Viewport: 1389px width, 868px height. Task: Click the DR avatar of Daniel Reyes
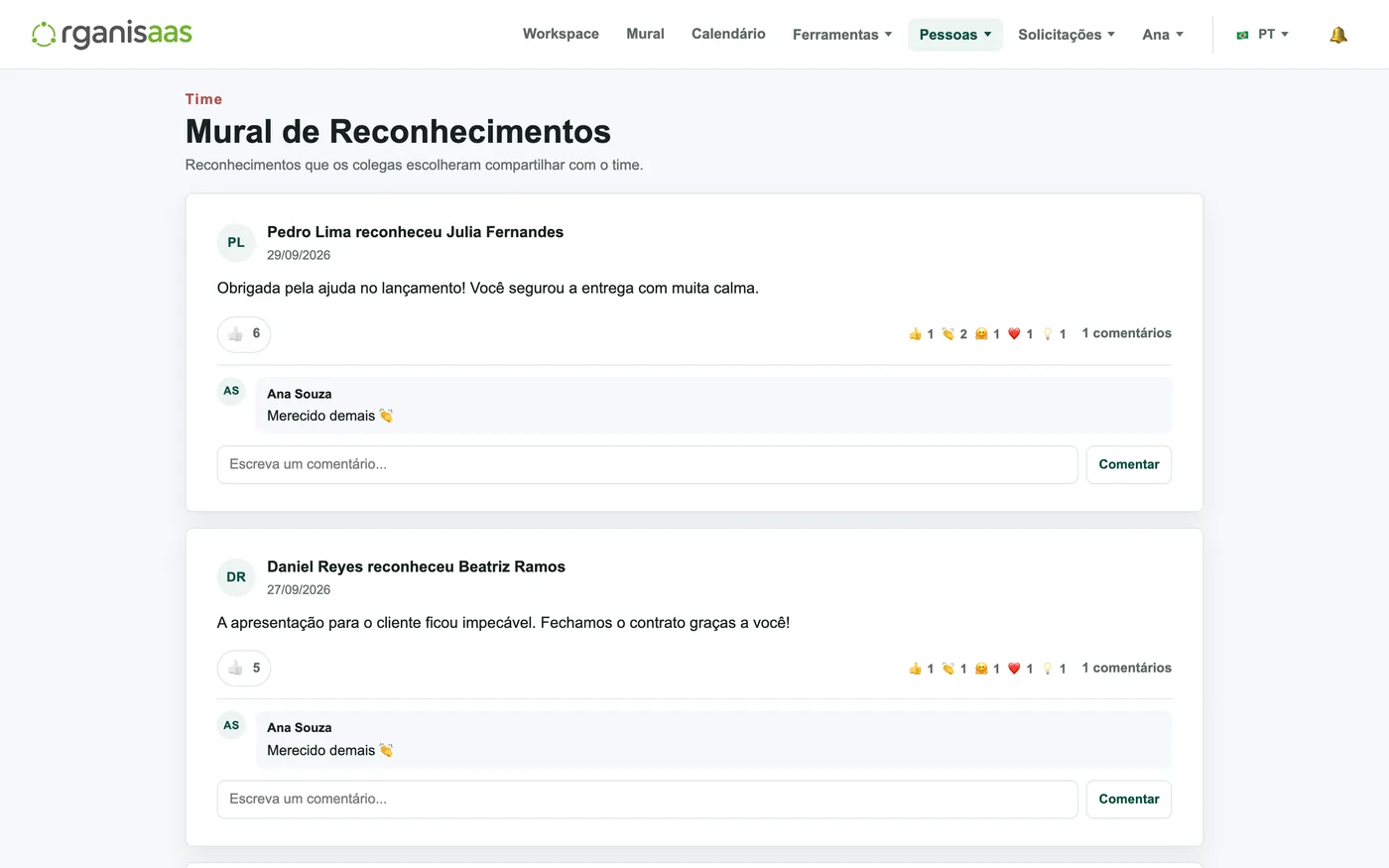(236, 577)
